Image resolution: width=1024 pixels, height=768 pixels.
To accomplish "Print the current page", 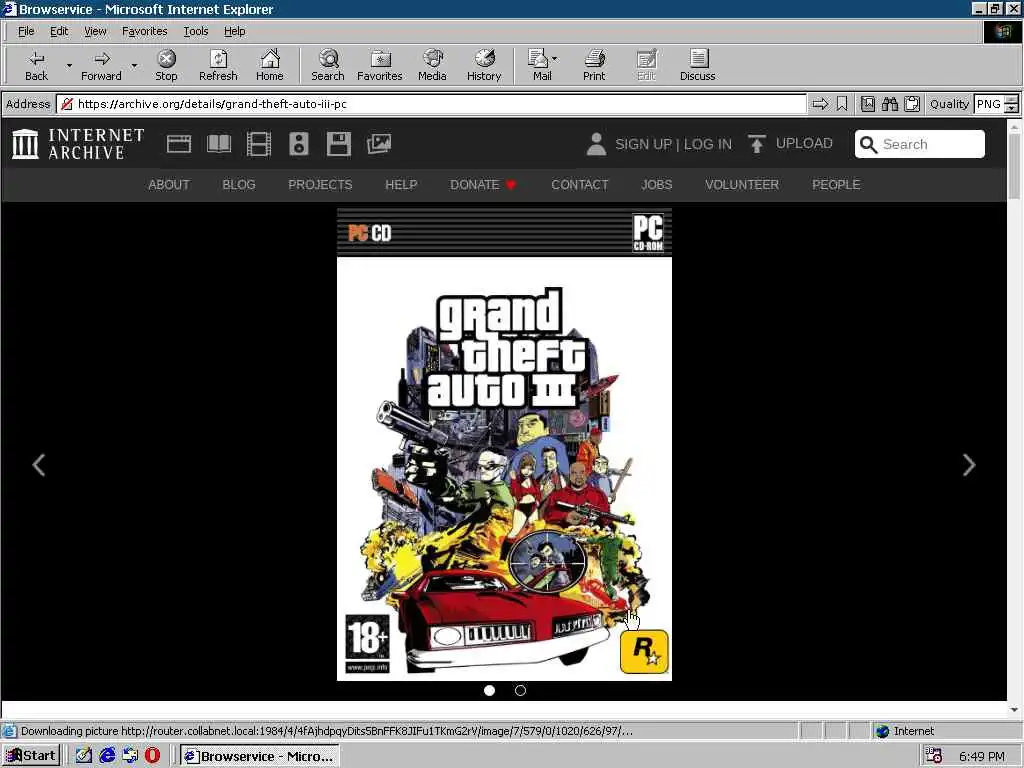I will (x=594, y=65).
